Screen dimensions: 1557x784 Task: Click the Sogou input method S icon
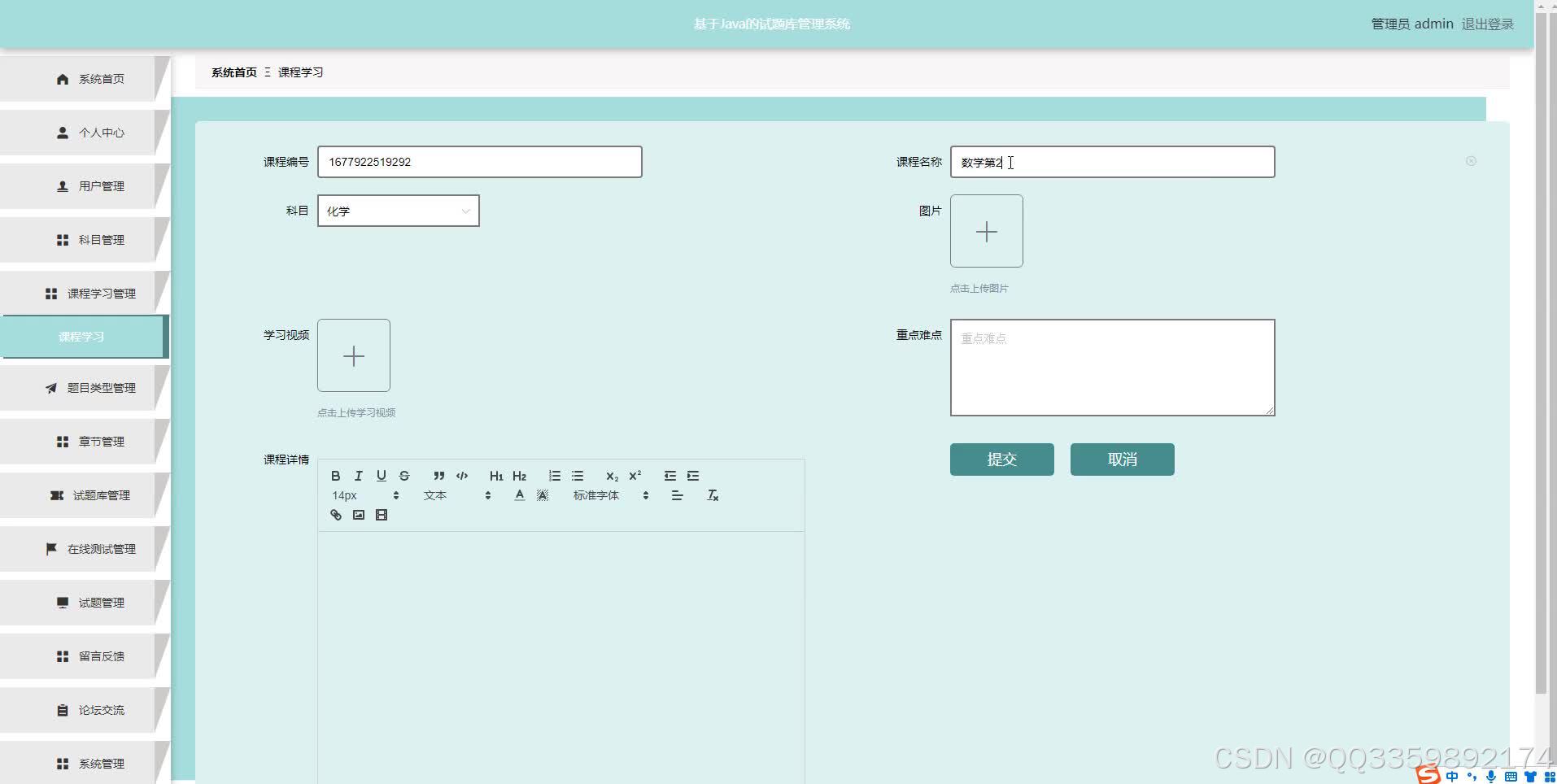(x=1428, y=775)
